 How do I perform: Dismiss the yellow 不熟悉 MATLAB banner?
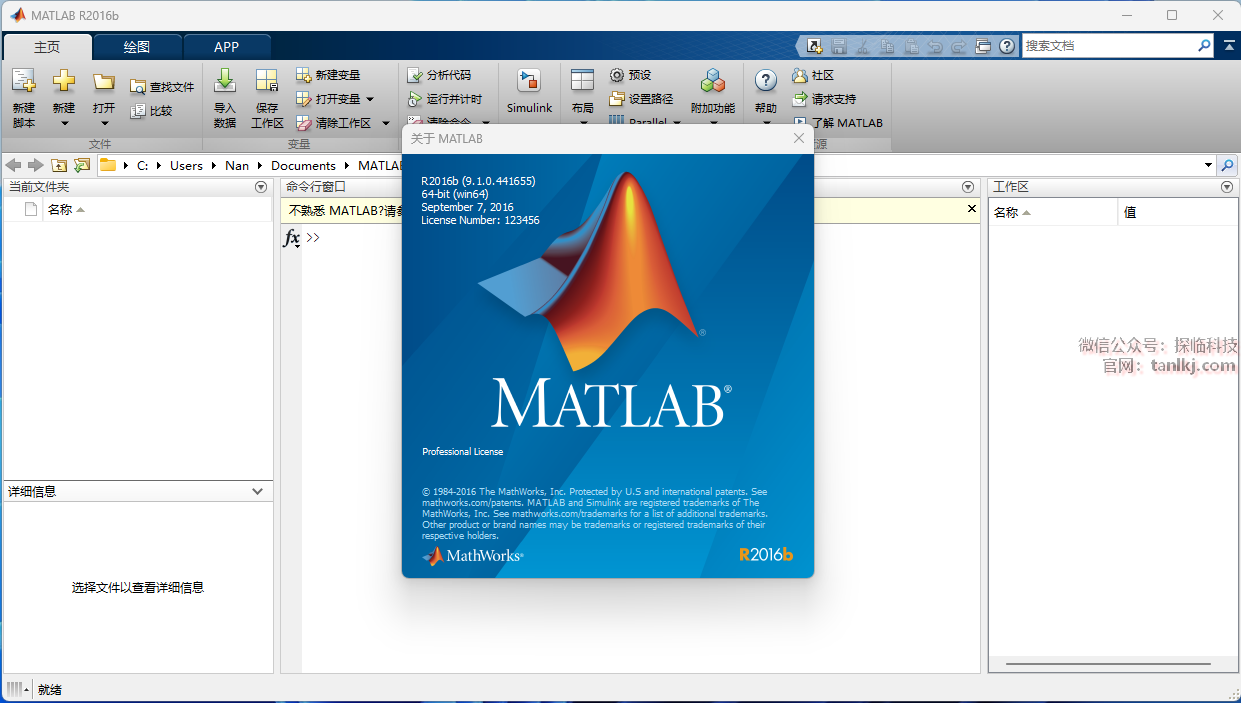(x=972, y=209)
